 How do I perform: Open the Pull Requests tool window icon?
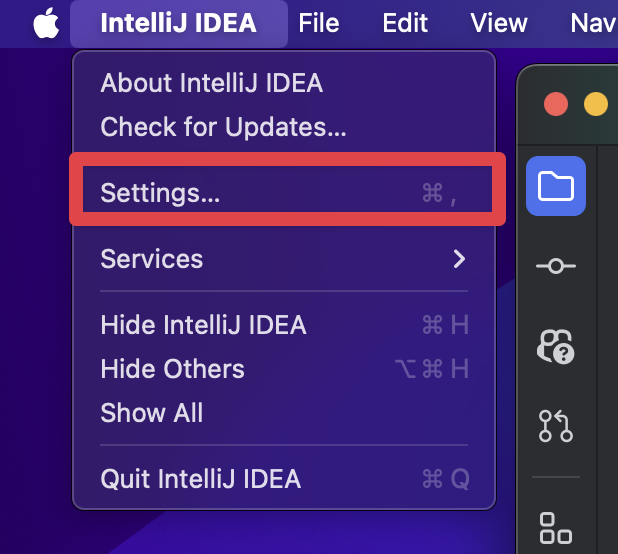pos(555,426)
